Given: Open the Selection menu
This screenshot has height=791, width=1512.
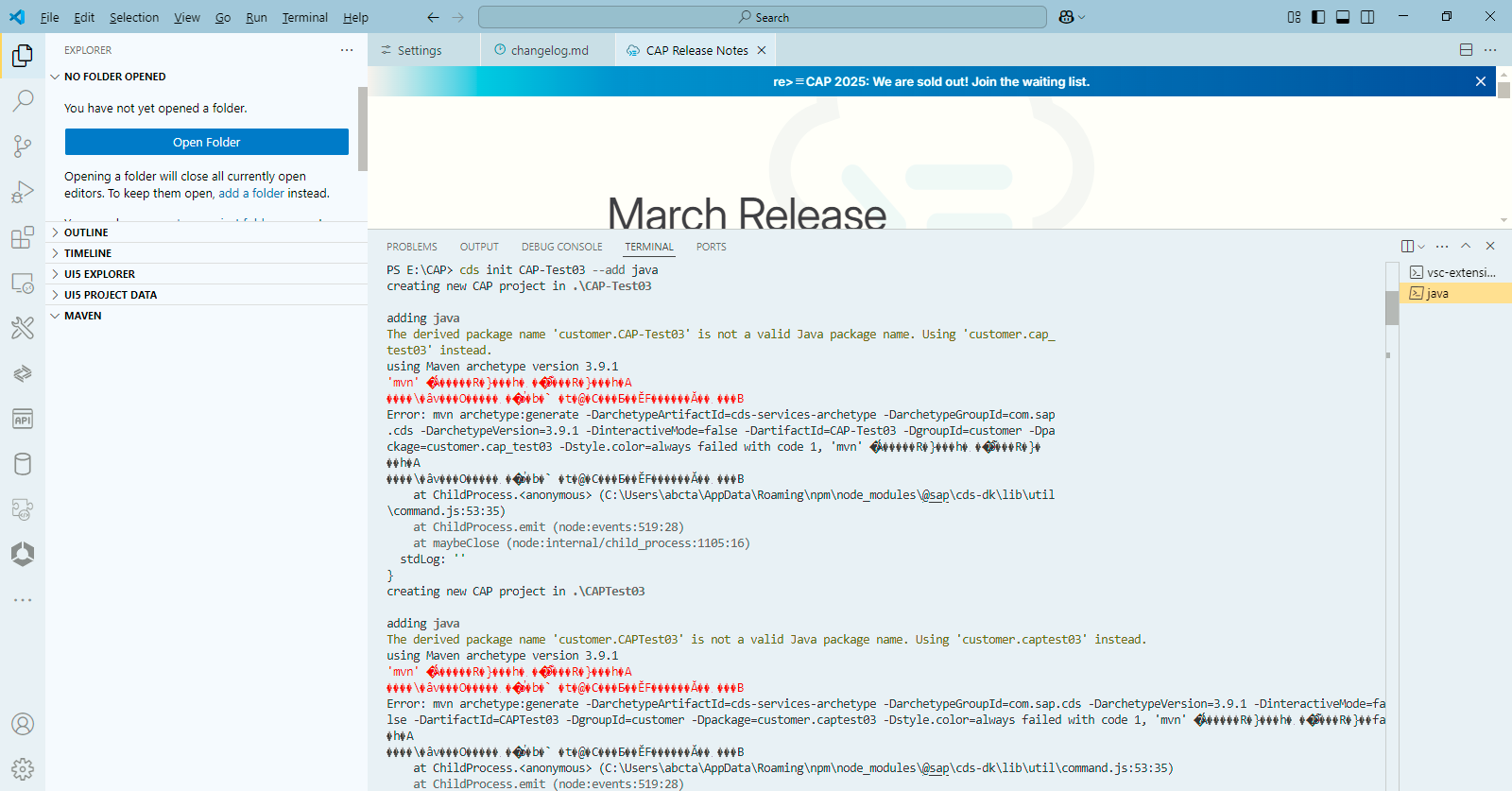Looking at the screenshot, I should (x=134, y=17).
